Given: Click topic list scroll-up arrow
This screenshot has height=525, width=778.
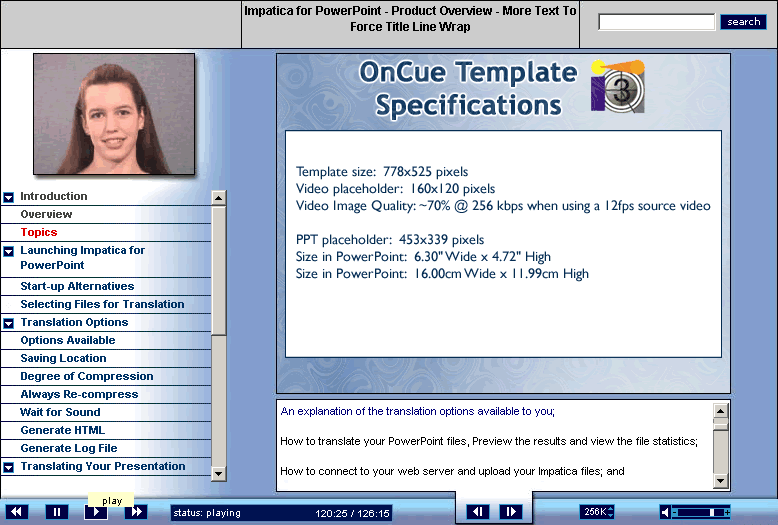Looking at the screenshot, I should [x=218, y=198].
